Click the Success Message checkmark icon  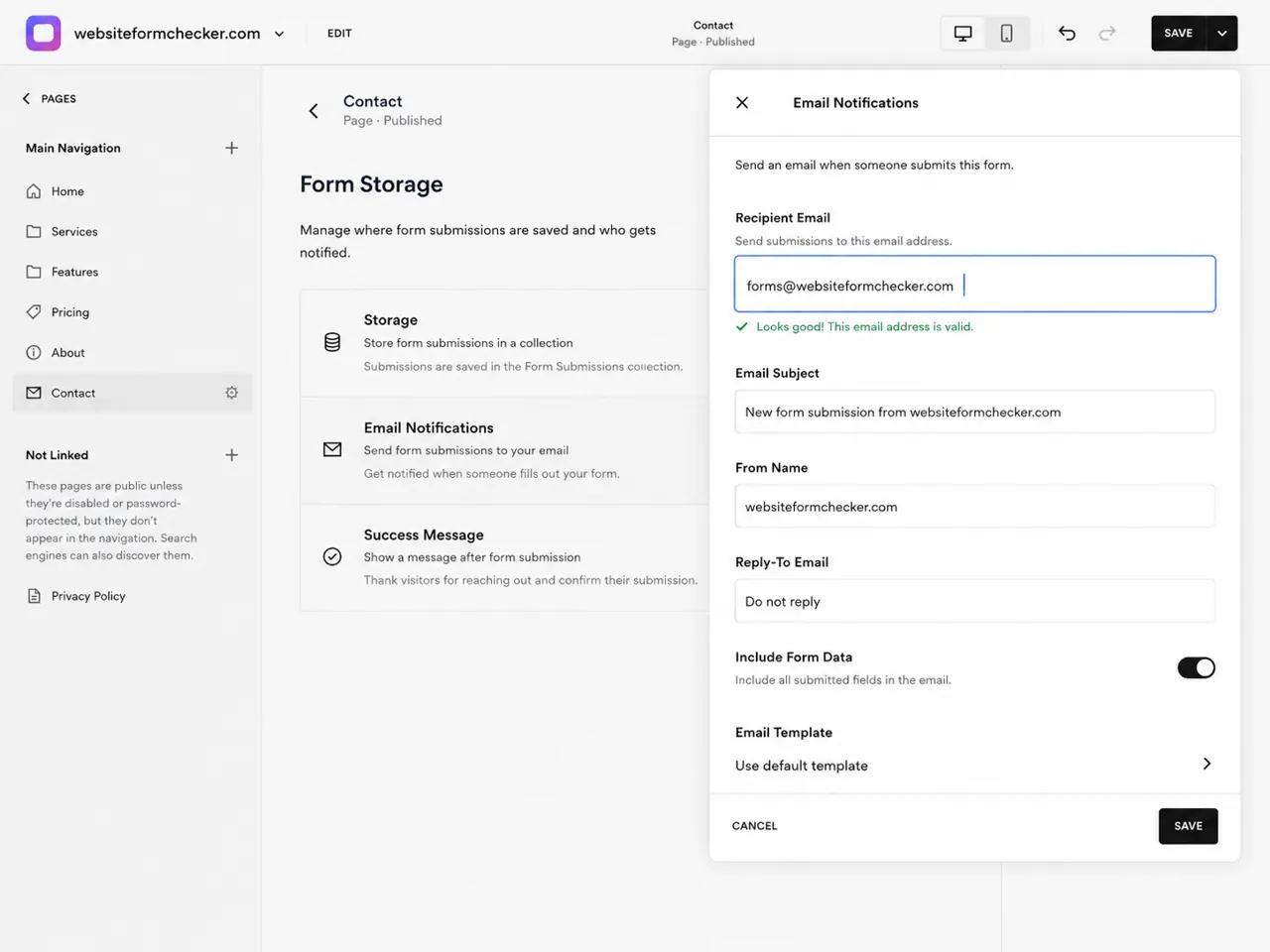[x=332, y=556]
